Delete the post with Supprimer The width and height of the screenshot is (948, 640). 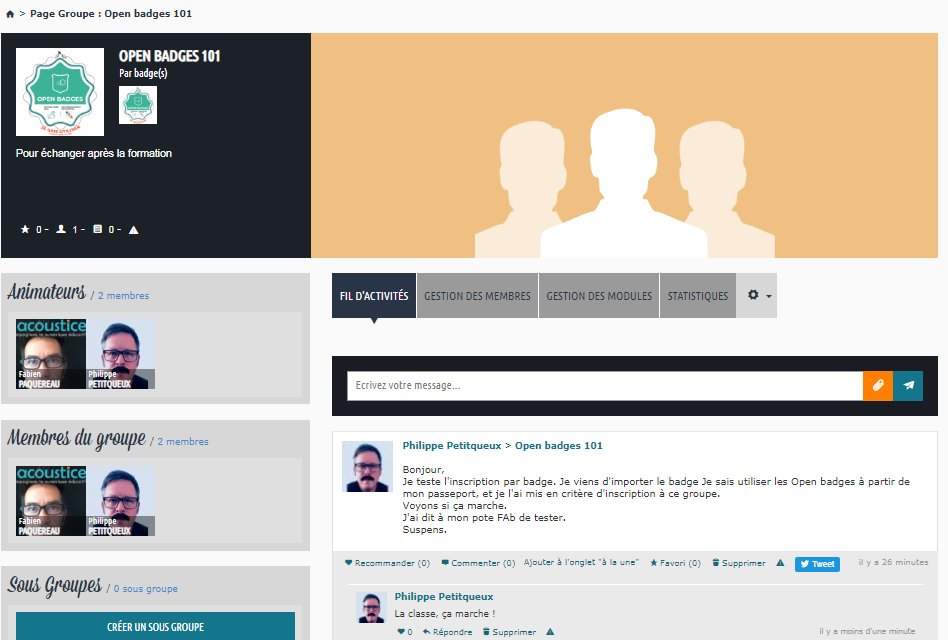pyautogui.click(x=739, y=563)
